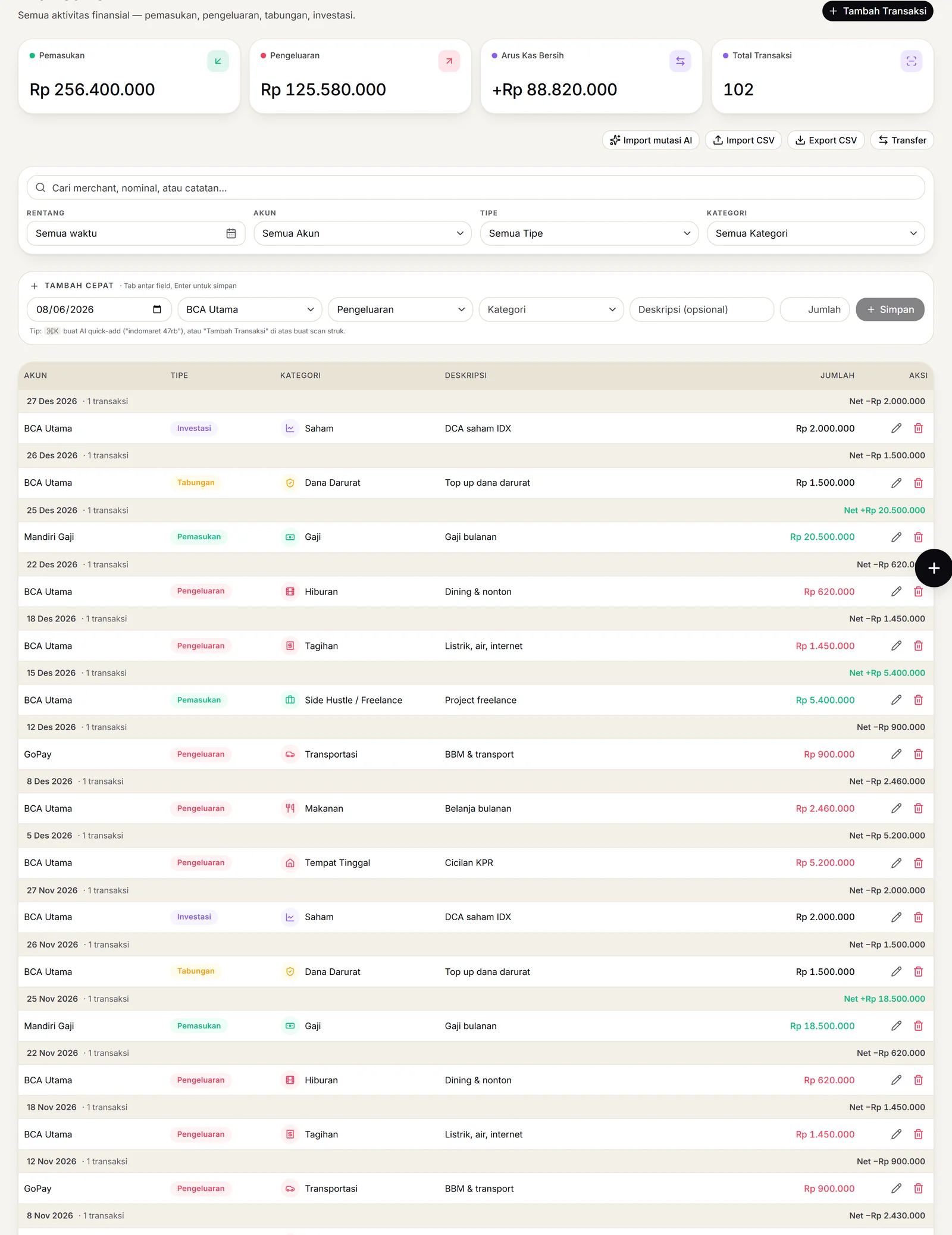
Task: Click the Import CSV button
Action: click(743, 140)
